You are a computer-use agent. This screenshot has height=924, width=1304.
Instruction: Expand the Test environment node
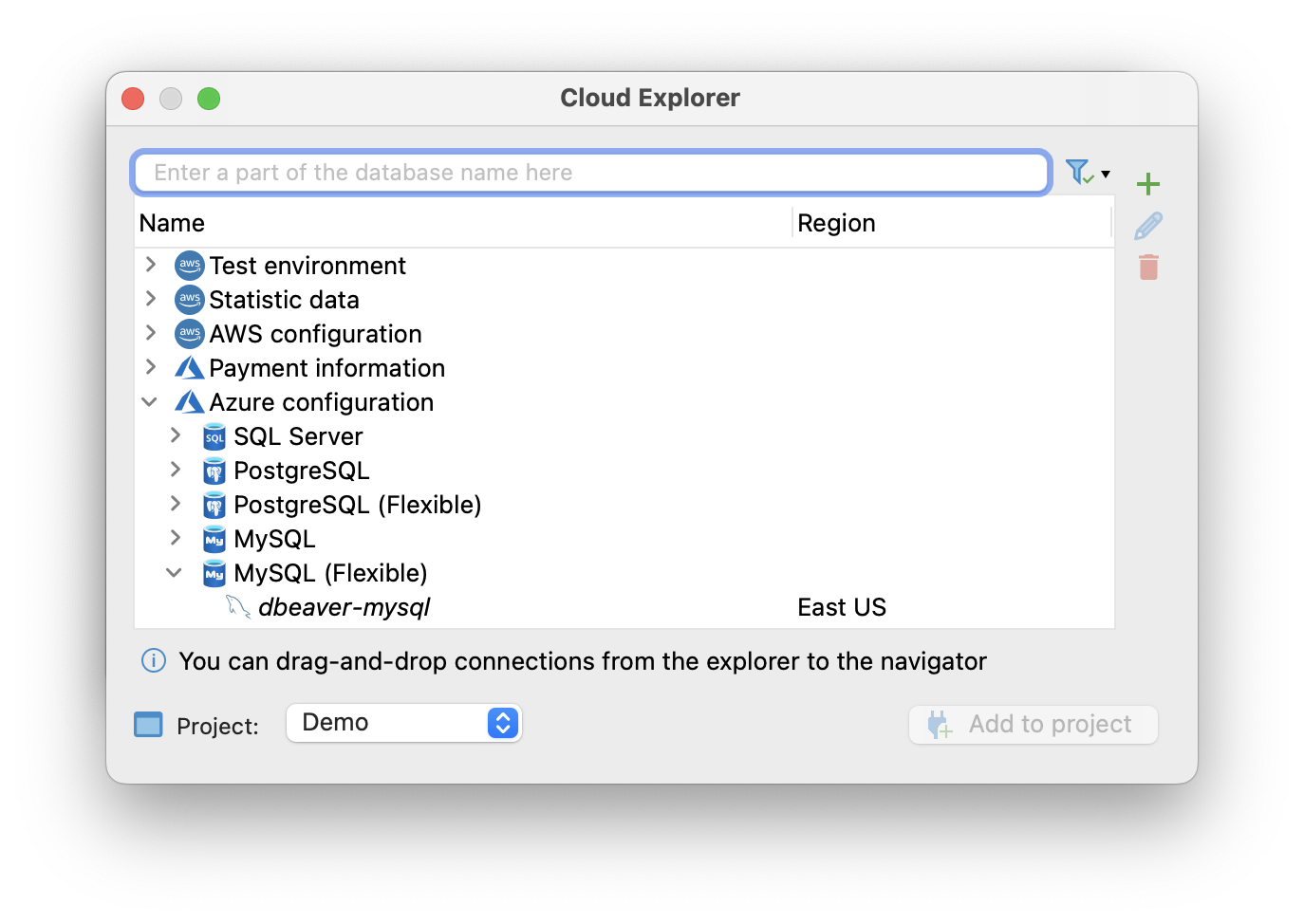pyautogui.click(x=151, y=265)
